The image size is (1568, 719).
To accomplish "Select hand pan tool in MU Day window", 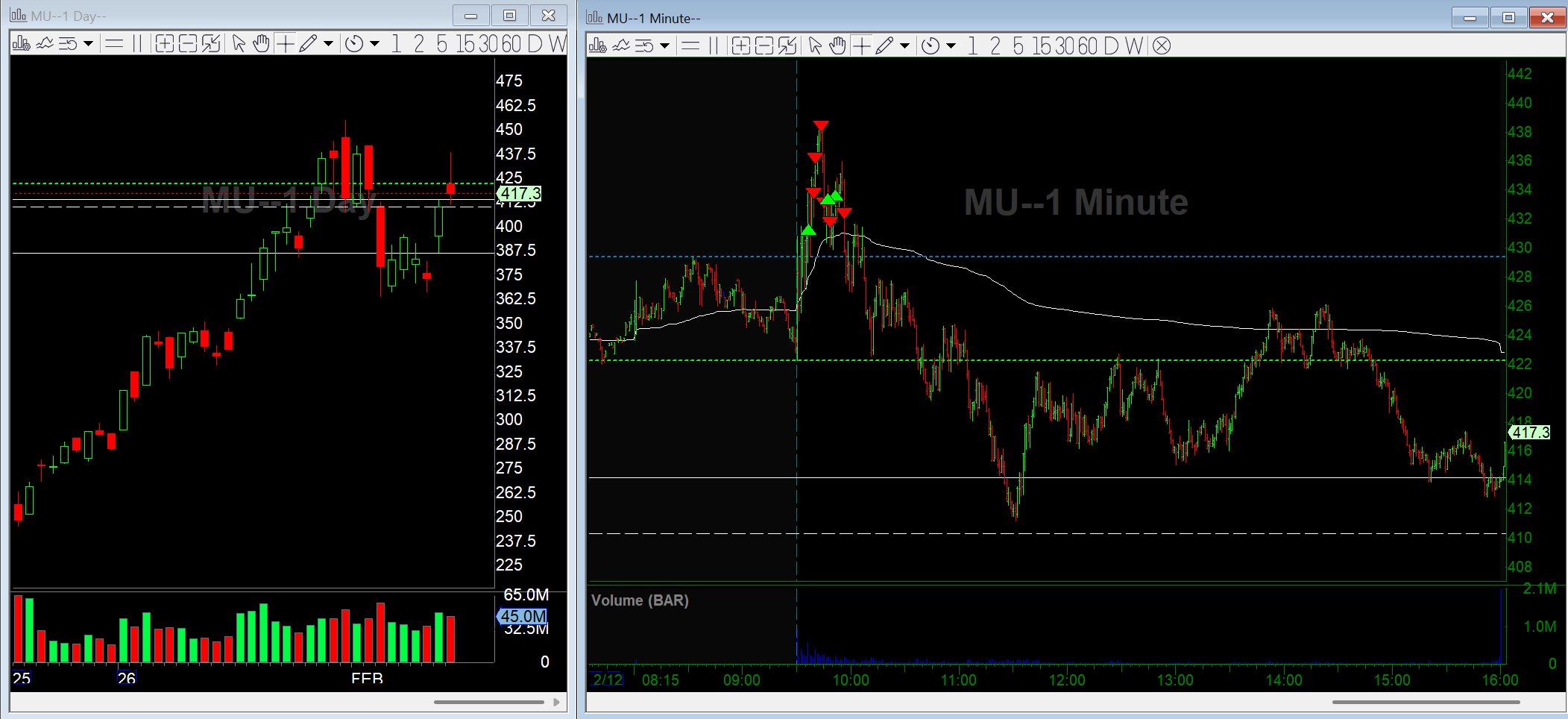I will pyautogui.click(x=260, y=44).
